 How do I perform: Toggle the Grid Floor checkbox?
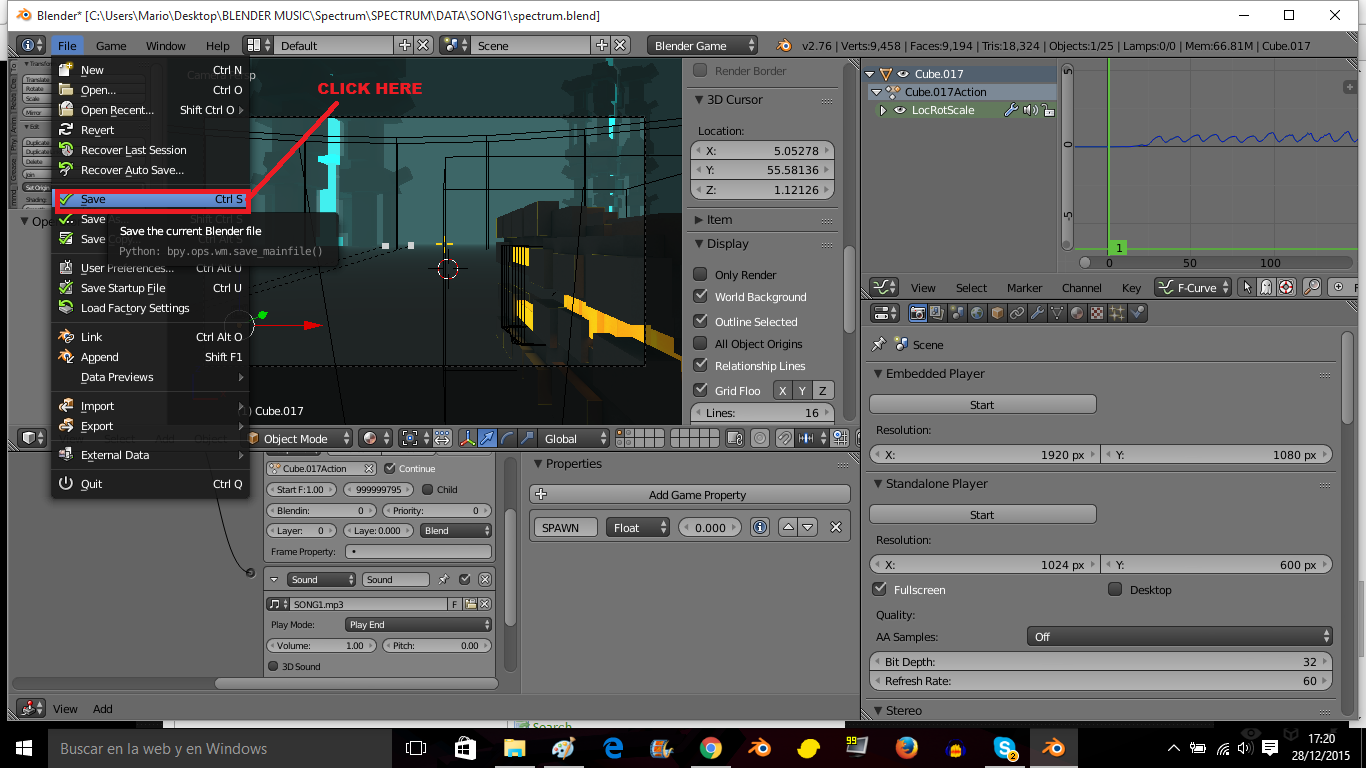tap(700, 390)
